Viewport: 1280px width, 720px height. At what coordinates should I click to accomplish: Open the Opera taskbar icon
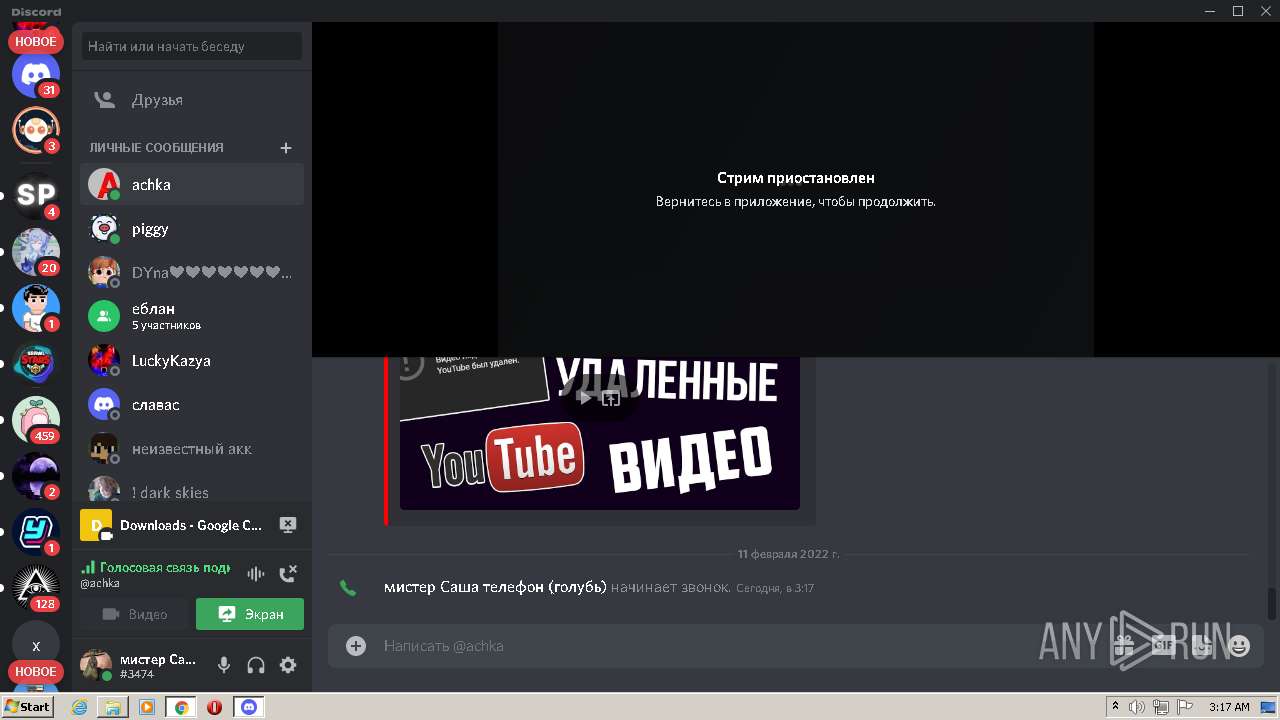click(215, 707)
